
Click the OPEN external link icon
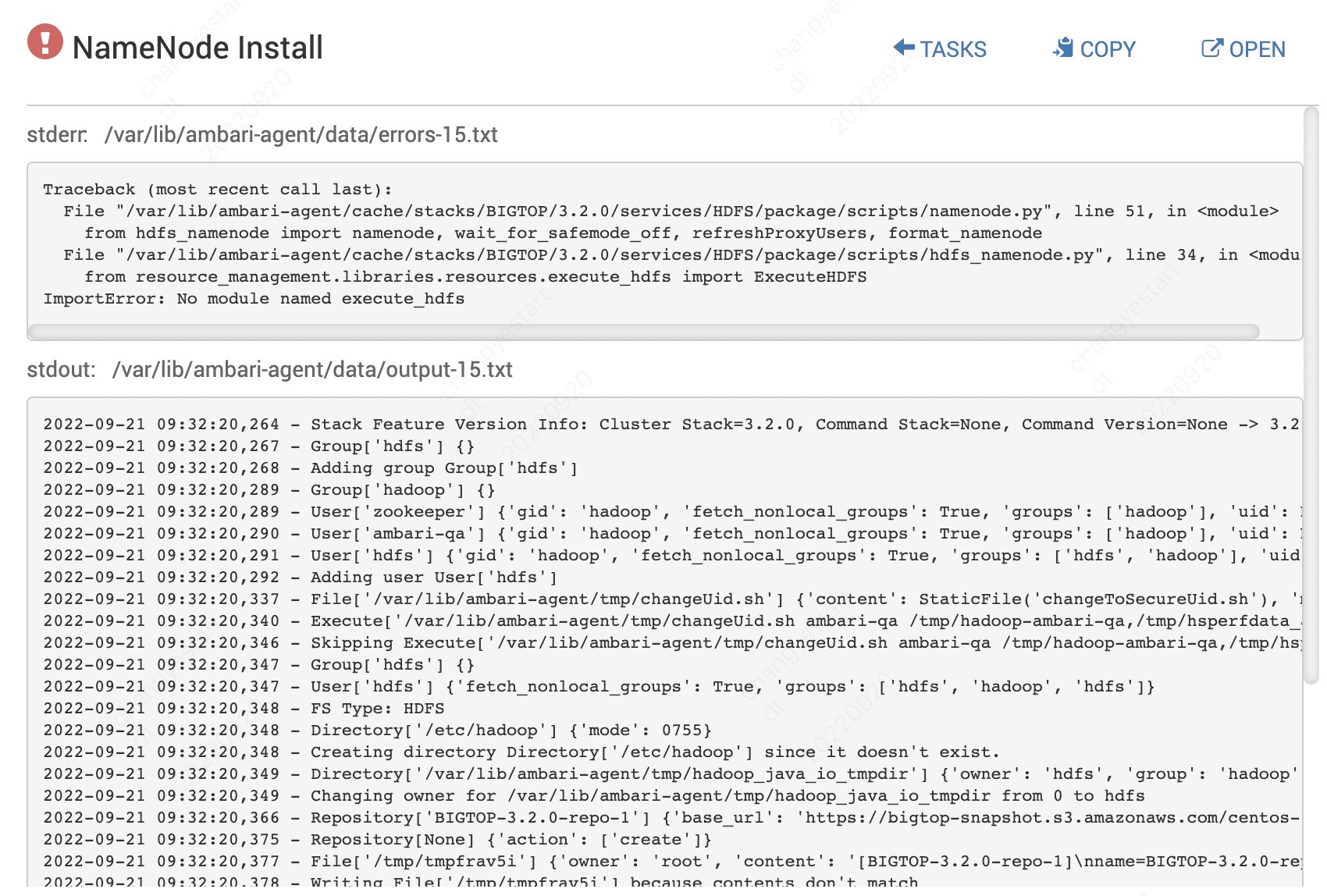(1212, 48)
